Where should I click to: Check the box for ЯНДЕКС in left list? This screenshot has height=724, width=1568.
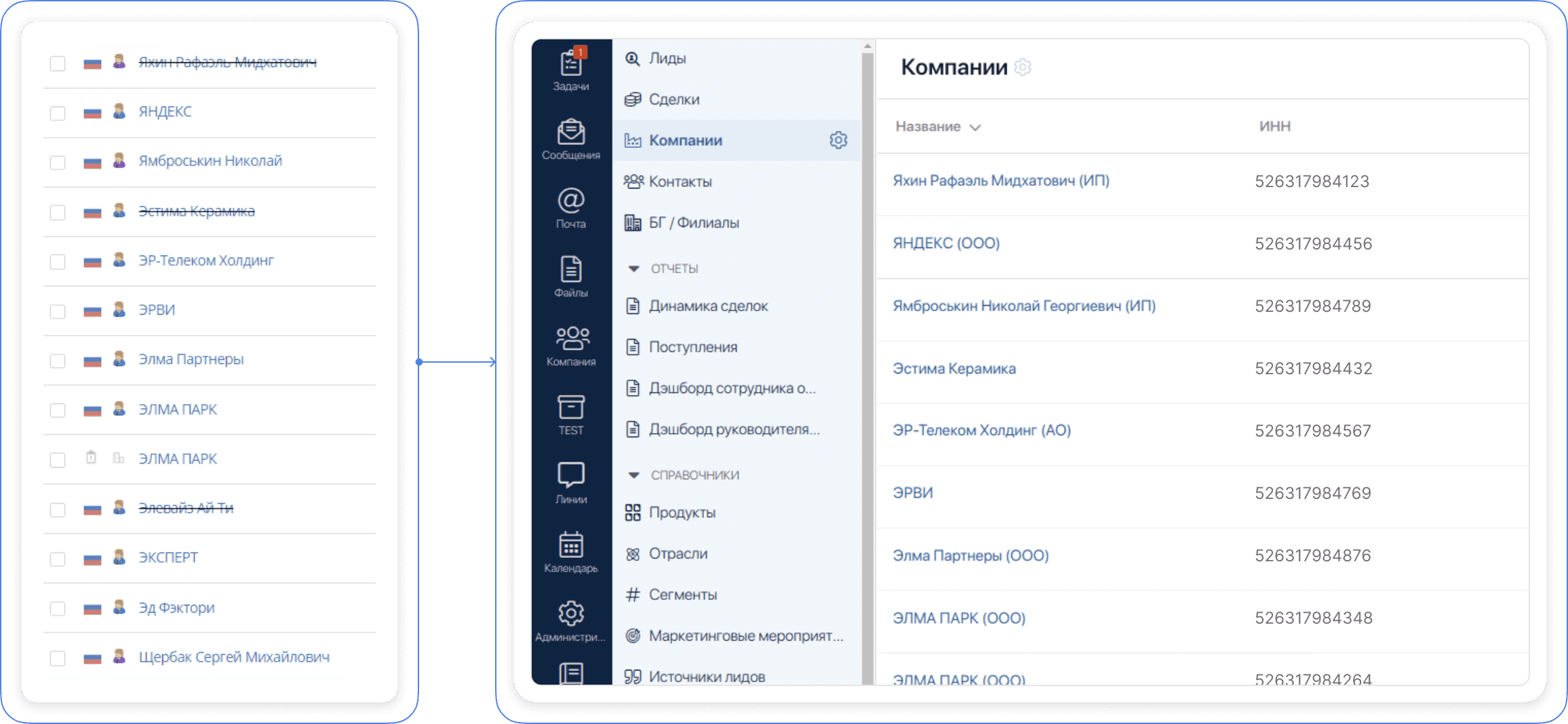58,113
